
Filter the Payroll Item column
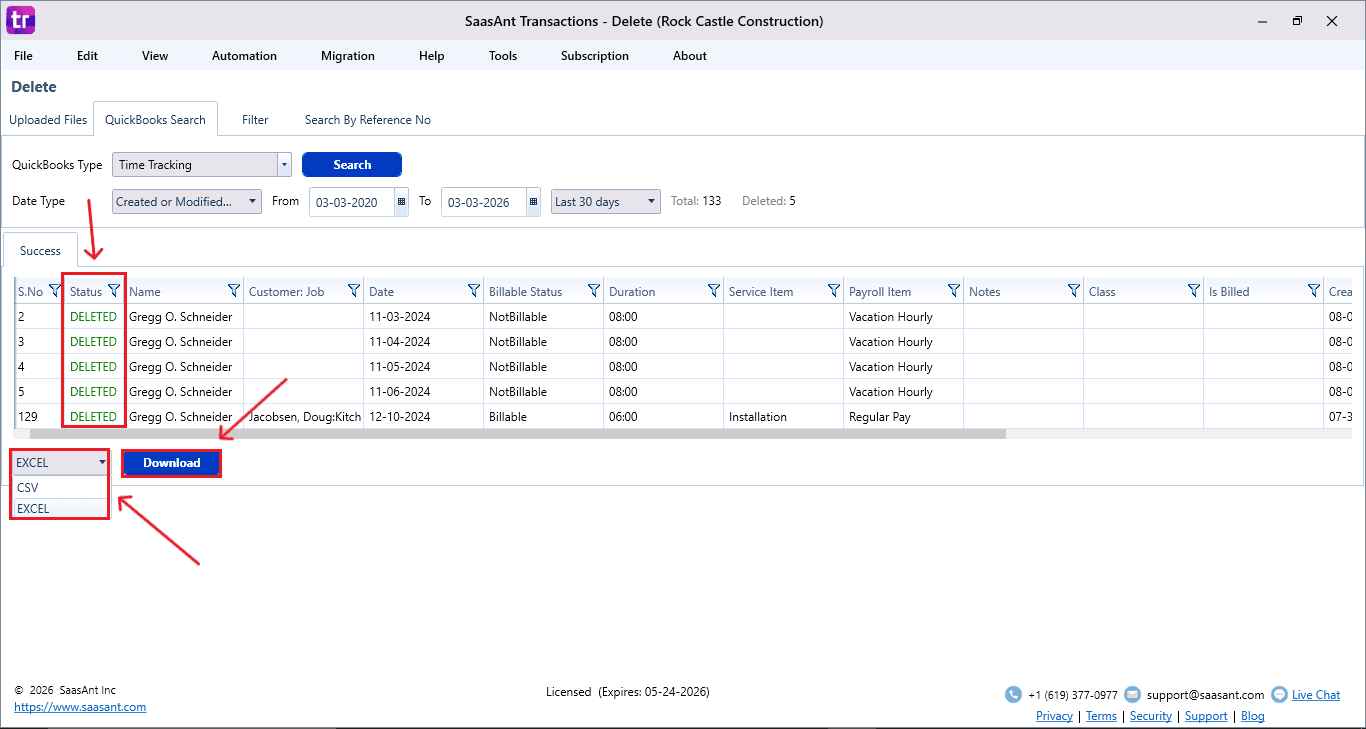[x=954, y=291]
